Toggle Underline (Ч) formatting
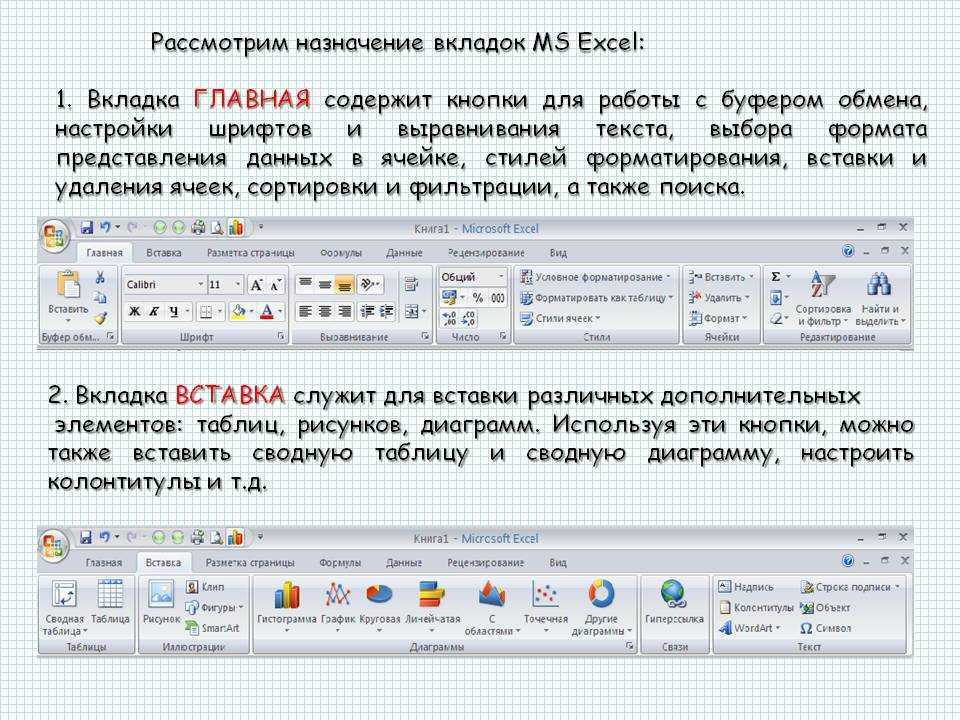 pos(174,312)
